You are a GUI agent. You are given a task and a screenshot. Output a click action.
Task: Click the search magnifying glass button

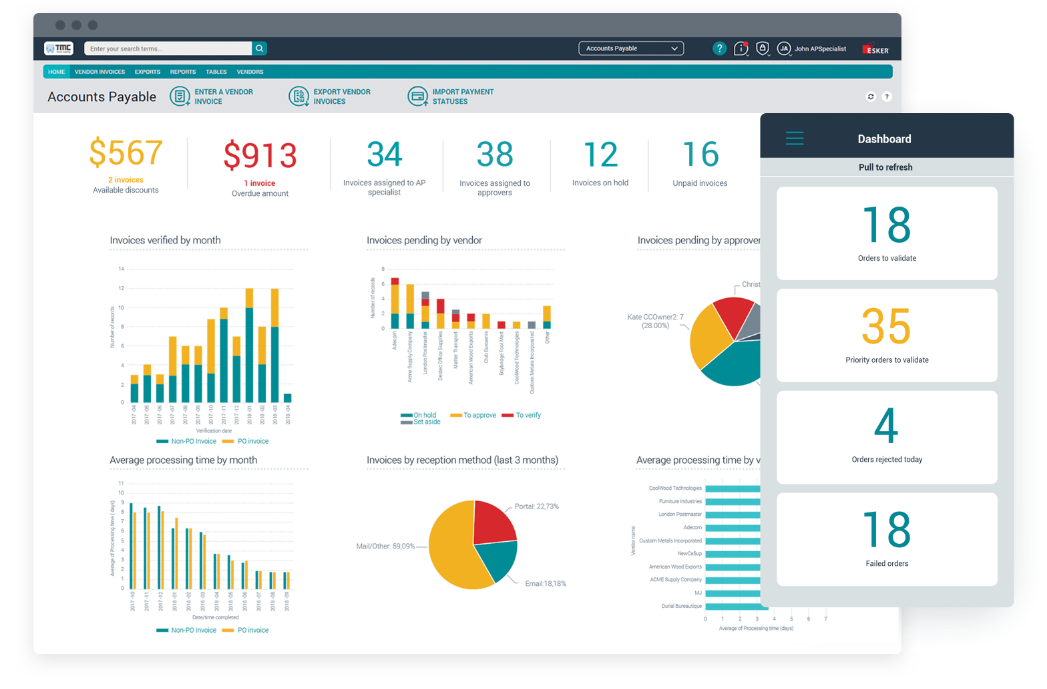tap(259, 48)
